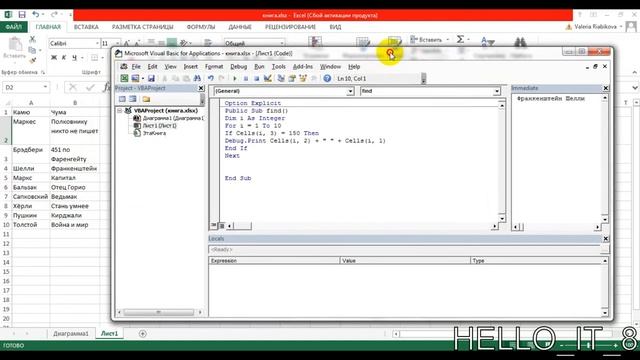This screenshot has height=360, width=640.
Task: Click the Find binoculars icon in Excel ribbon
Action: click(520, 42)
